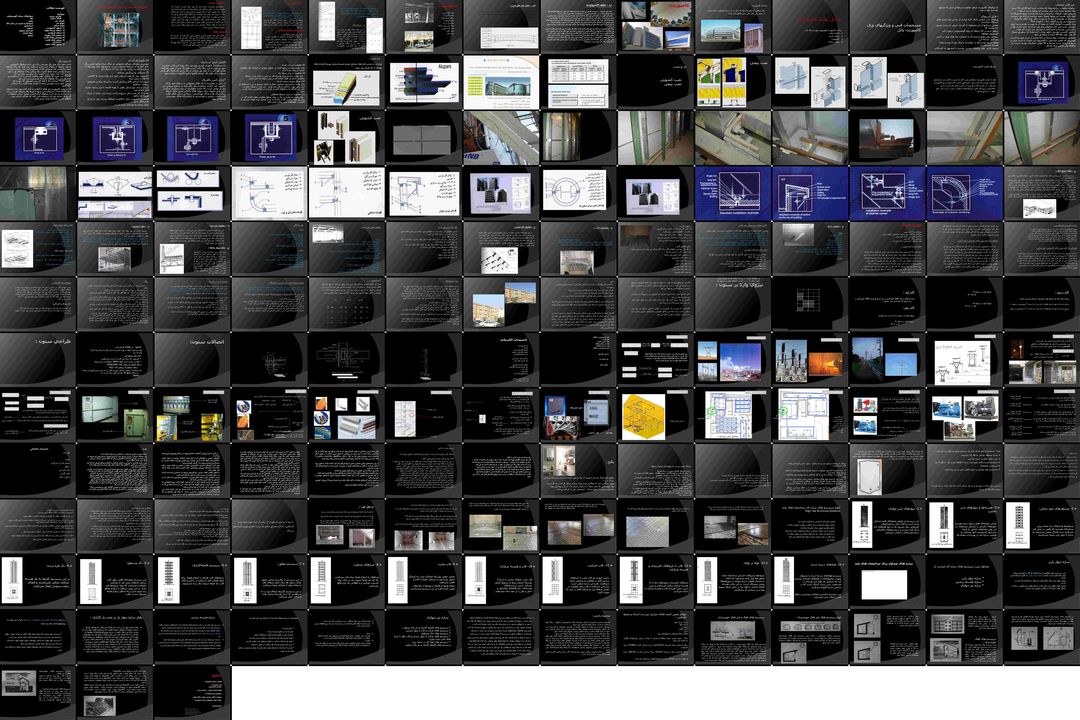This screenshot has width=1080, height=720.
Task: Select slide showing teal glass curtain wall photo
Action: pyautogui.click(x=115, y=26)
